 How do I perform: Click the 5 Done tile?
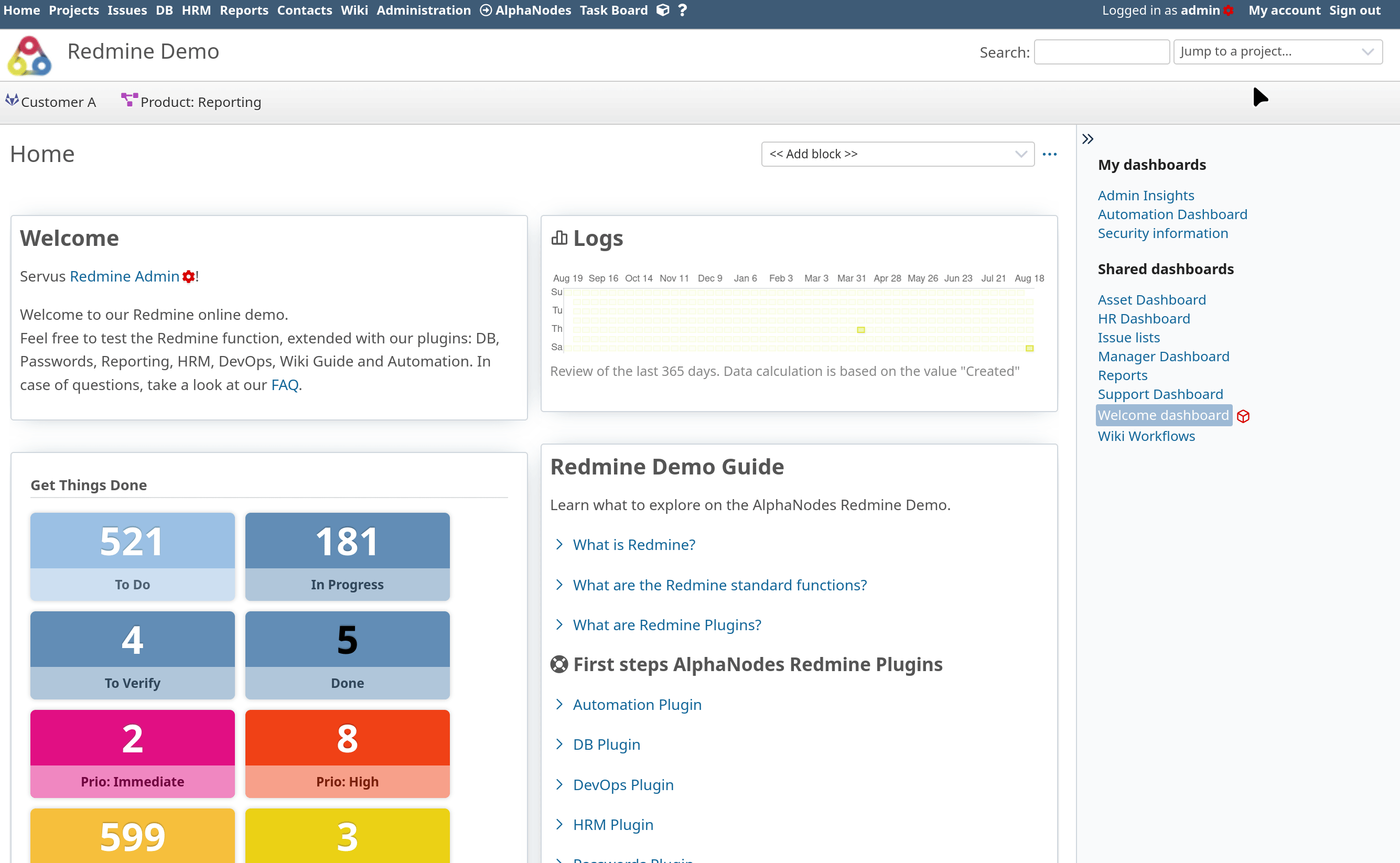[x=347, y=655]
